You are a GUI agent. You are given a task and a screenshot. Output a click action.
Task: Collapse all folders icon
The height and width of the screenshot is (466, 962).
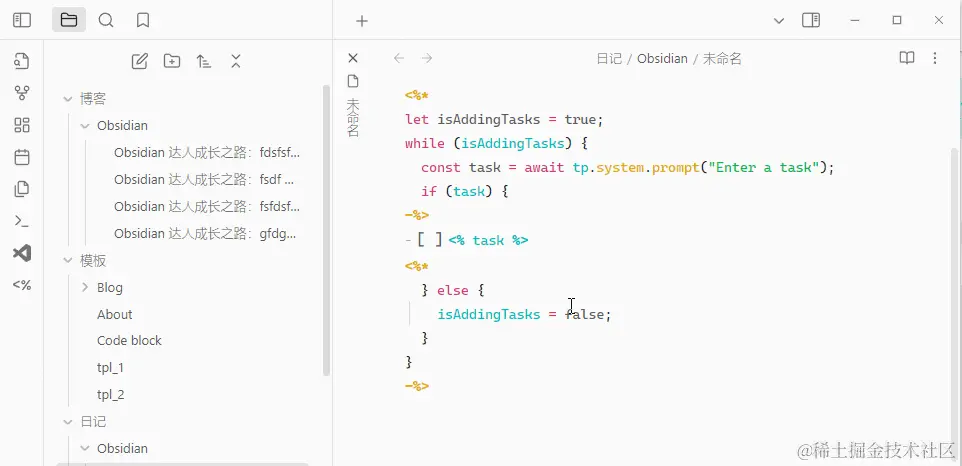point(236,61)
